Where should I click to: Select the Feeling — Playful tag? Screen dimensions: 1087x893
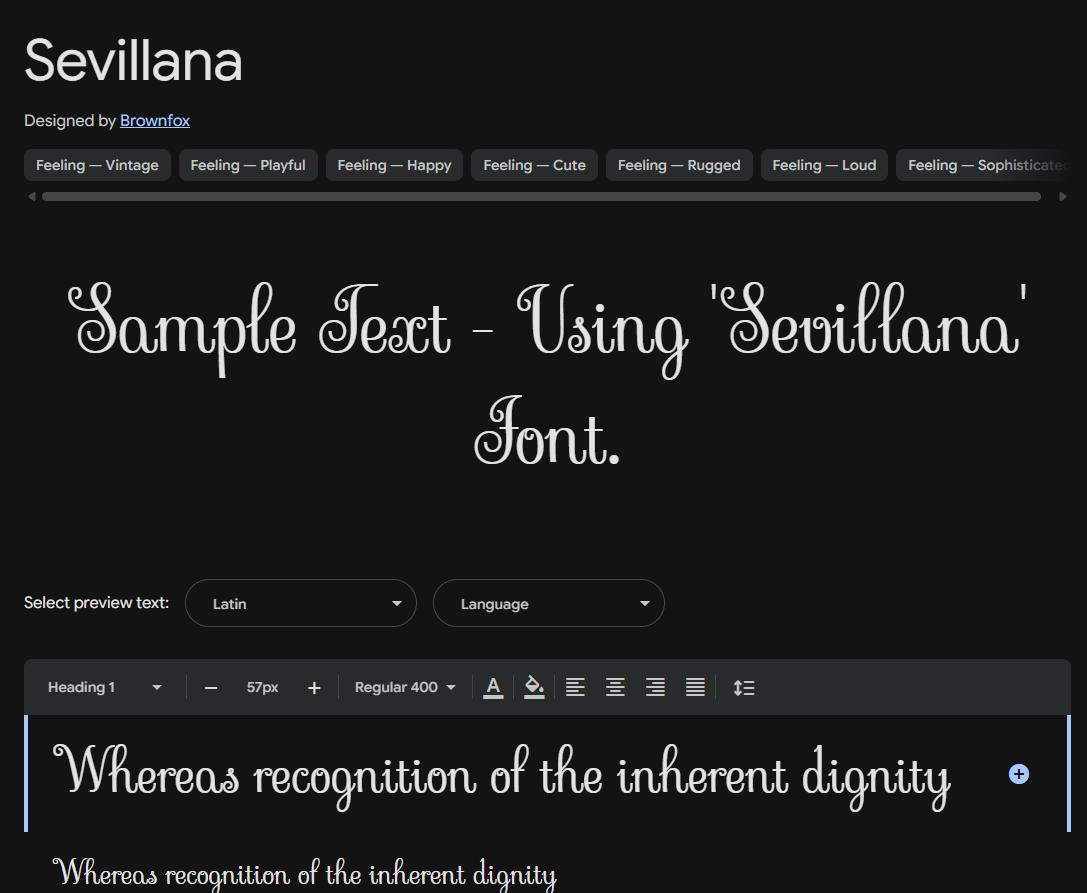(x=248, y=165)
